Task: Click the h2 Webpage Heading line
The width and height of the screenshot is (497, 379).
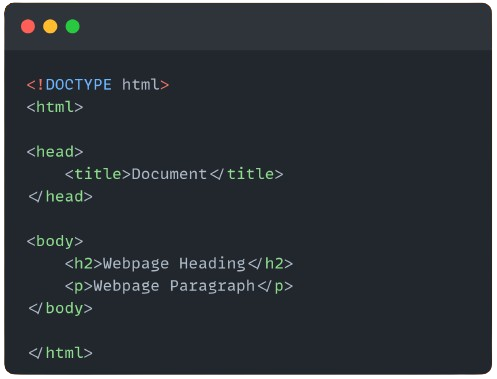Action: [179, 264]
